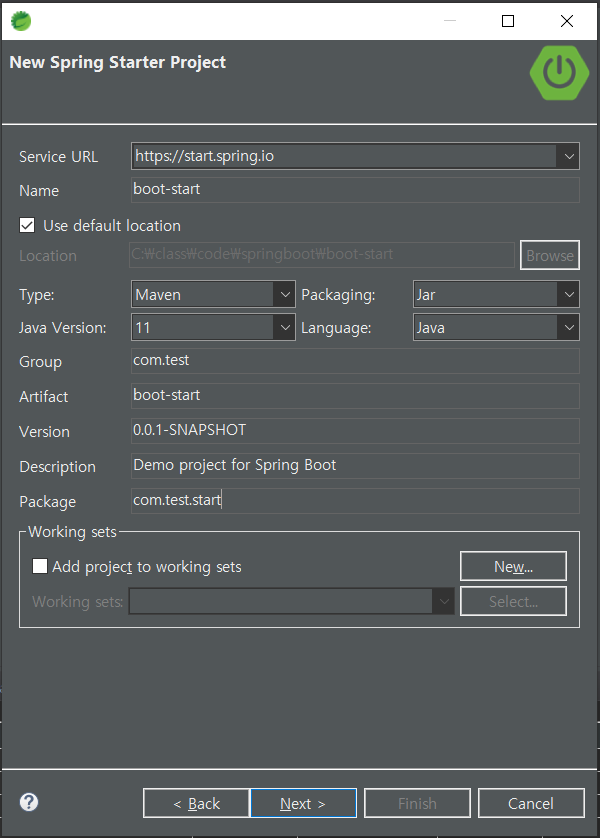Click the Version field 0.0.1-SNAPSHOT
Screen dimensions: 600x838
tap(355, 431)
